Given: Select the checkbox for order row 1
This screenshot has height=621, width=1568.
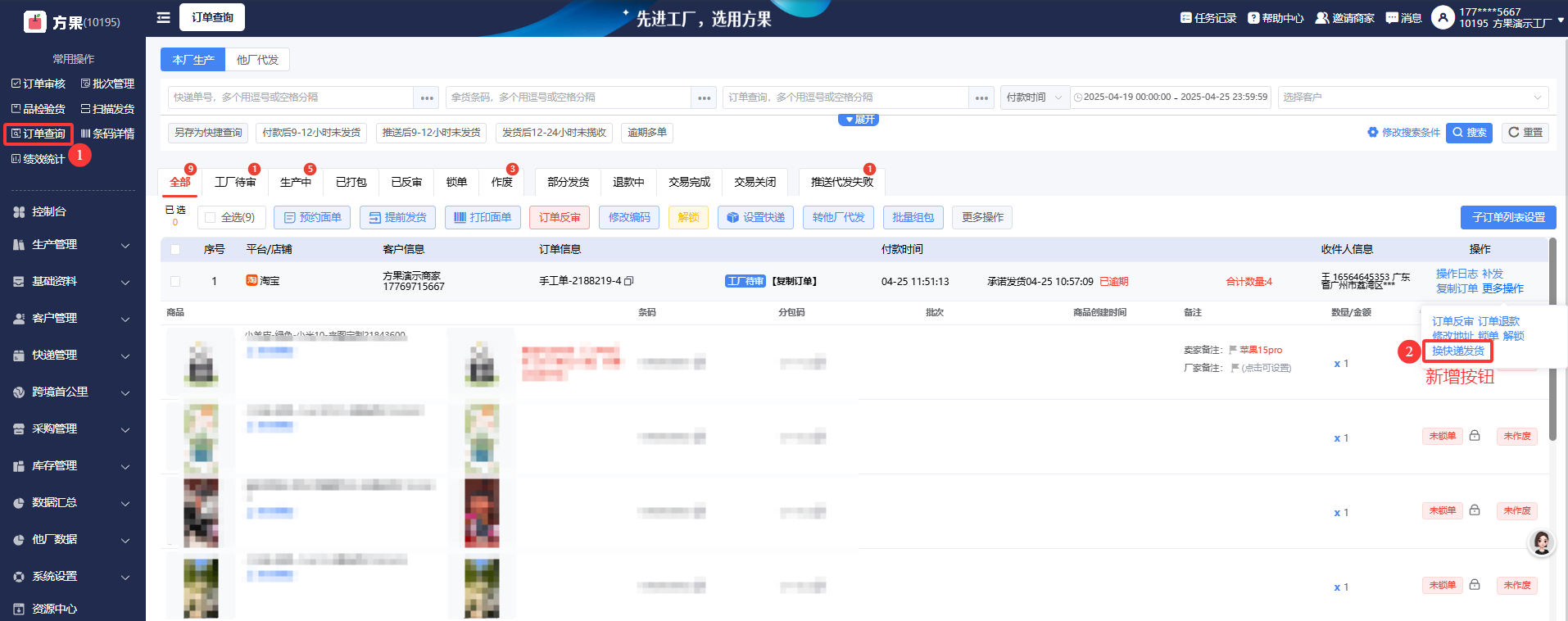Looking at the screenshot, I should [175, 281].
